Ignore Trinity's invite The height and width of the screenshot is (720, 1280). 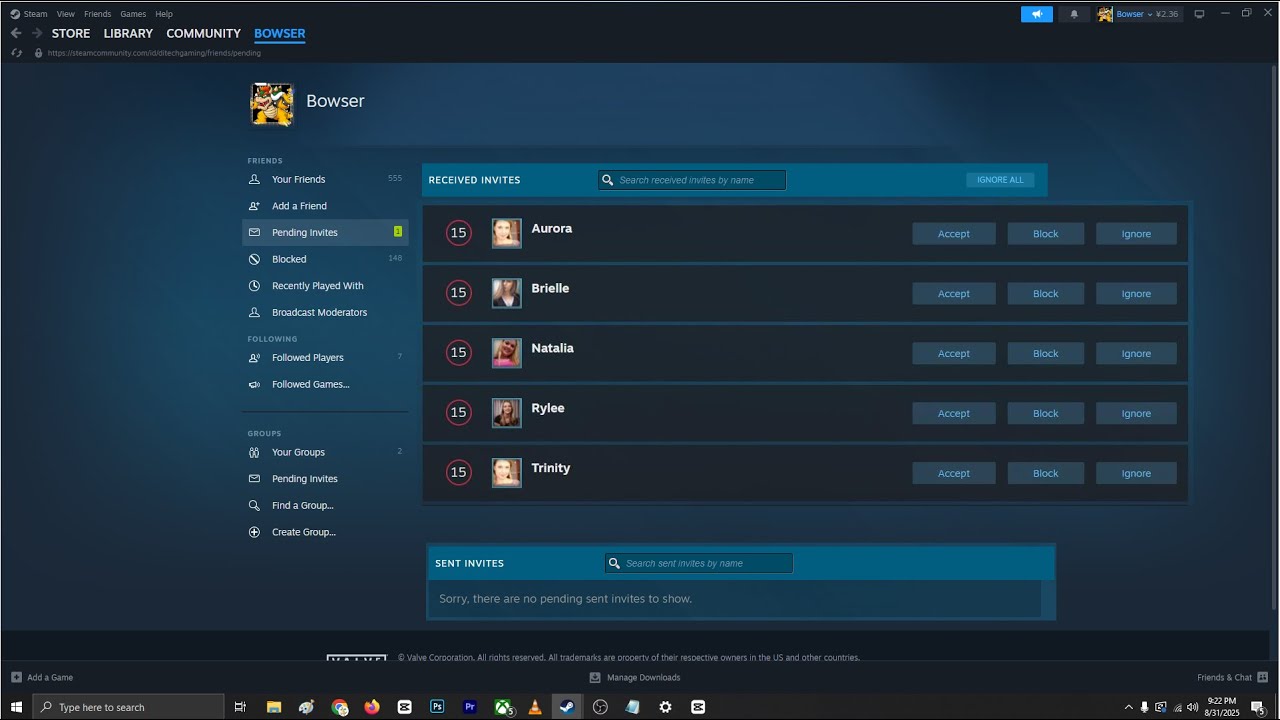point(1136,474)
